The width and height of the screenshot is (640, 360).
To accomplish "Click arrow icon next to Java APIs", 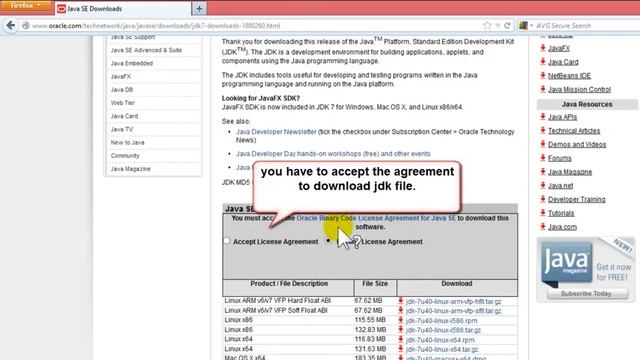I will (543, 117).
